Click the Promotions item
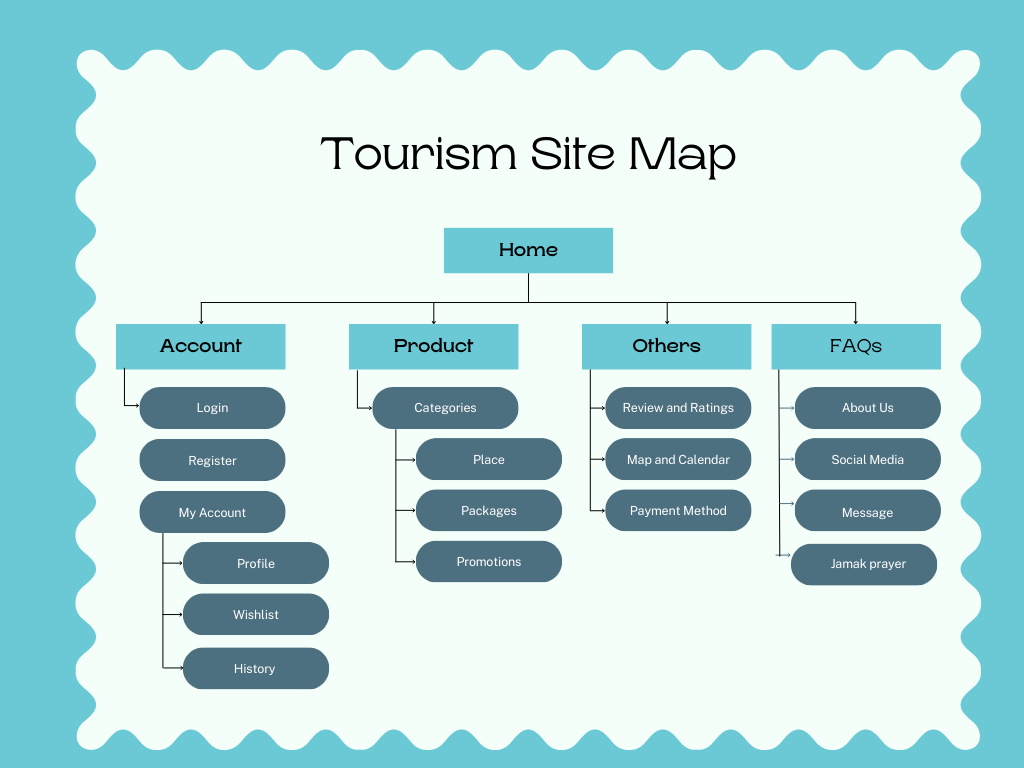This screenshot has width=1024, height=768. [x=488, y=561]
